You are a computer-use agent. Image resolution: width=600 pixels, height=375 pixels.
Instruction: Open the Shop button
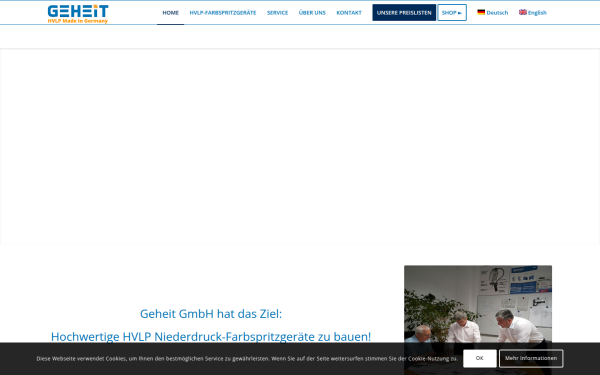452,13
